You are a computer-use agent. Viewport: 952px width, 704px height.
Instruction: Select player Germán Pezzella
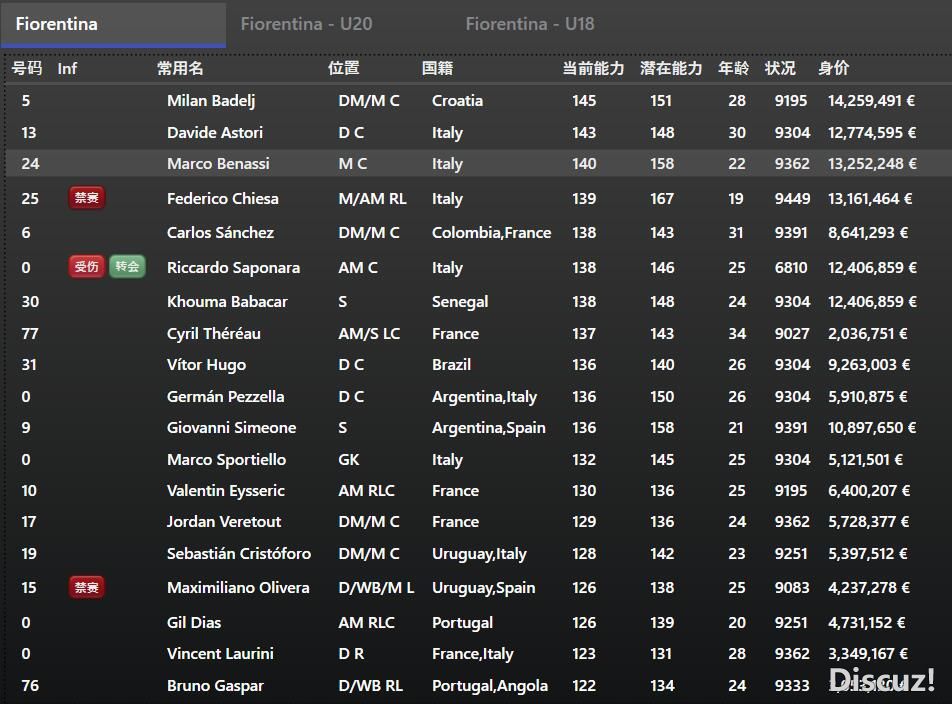click(x=225, y=397)
